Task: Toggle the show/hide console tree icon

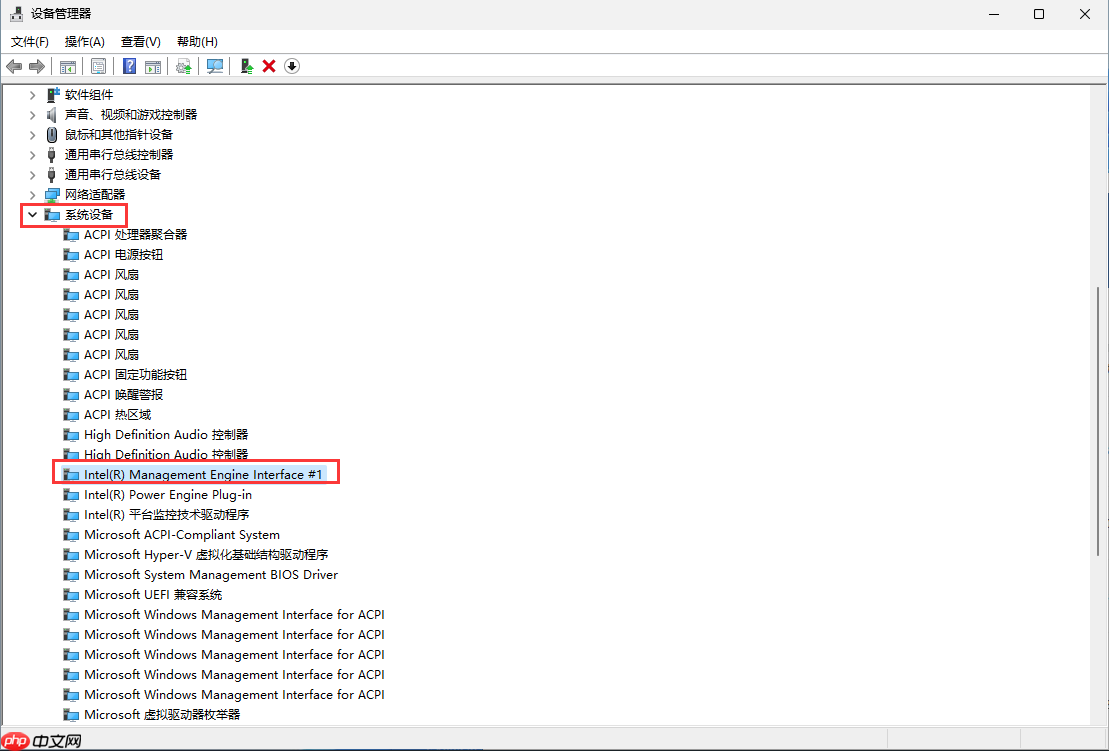Action: click(68, 66)
